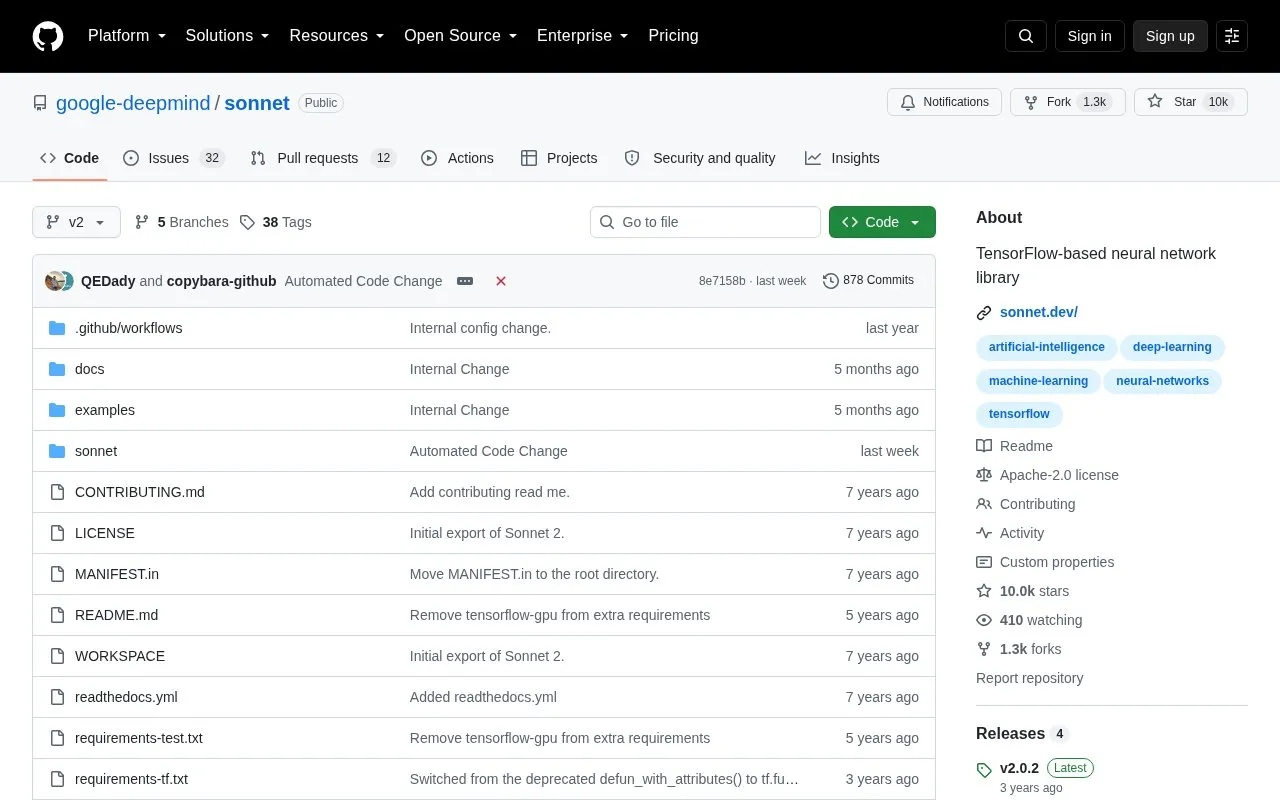Viewport: 1280px width, 800px height.
Task: Focus the Go to file search field
Action: pos(705,222)
